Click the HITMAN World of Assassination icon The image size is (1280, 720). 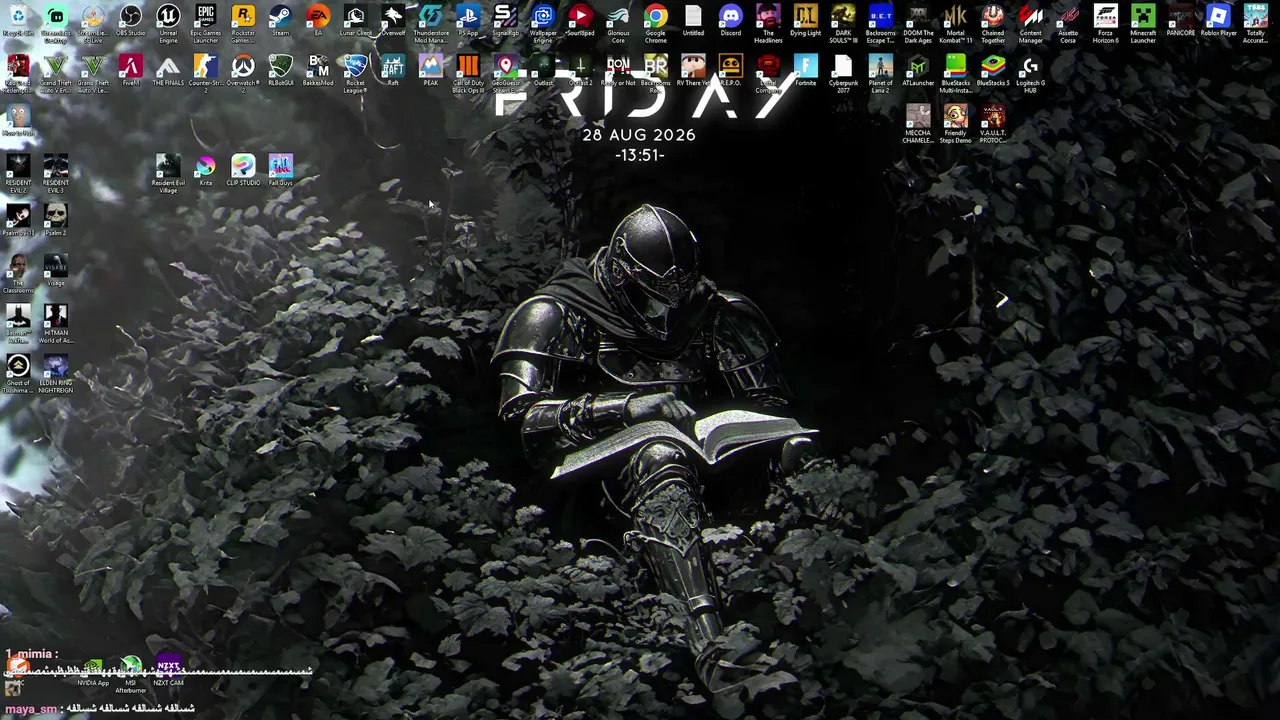[56, 324]
